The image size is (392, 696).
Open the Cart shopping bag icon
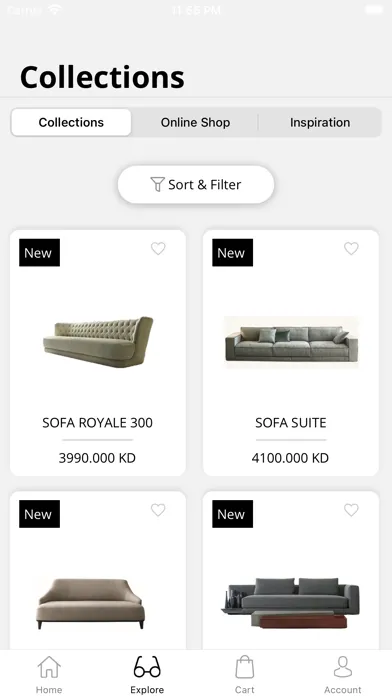pyautogui.click(x=245, y=667)
